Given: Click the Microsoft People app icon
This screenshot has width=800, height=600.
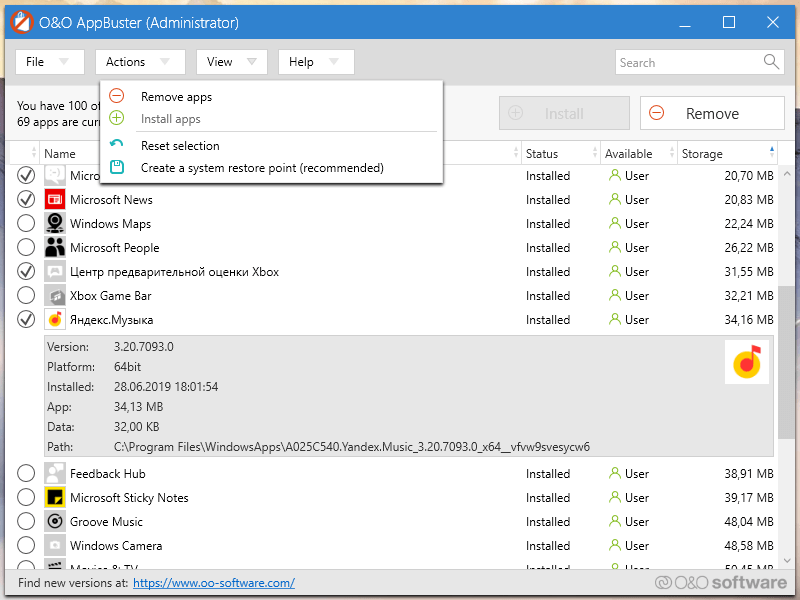Looking at the screenshot, I should point(55,248).
